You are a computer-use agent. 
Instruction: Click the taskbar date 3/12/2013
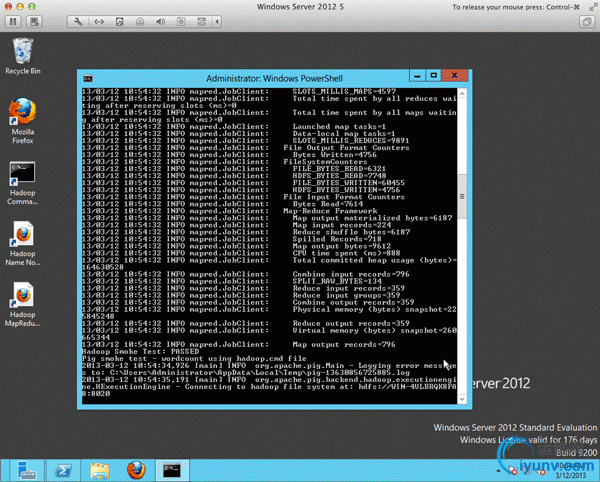(570, 475)
